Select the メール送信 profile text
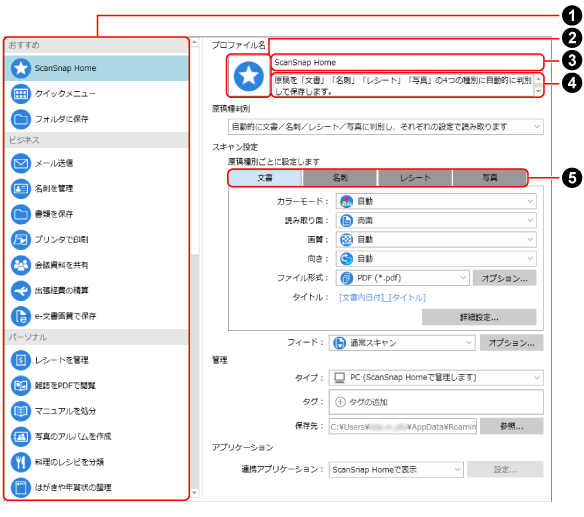The width and height of the screenshot is (584, 517). point(54,163)
